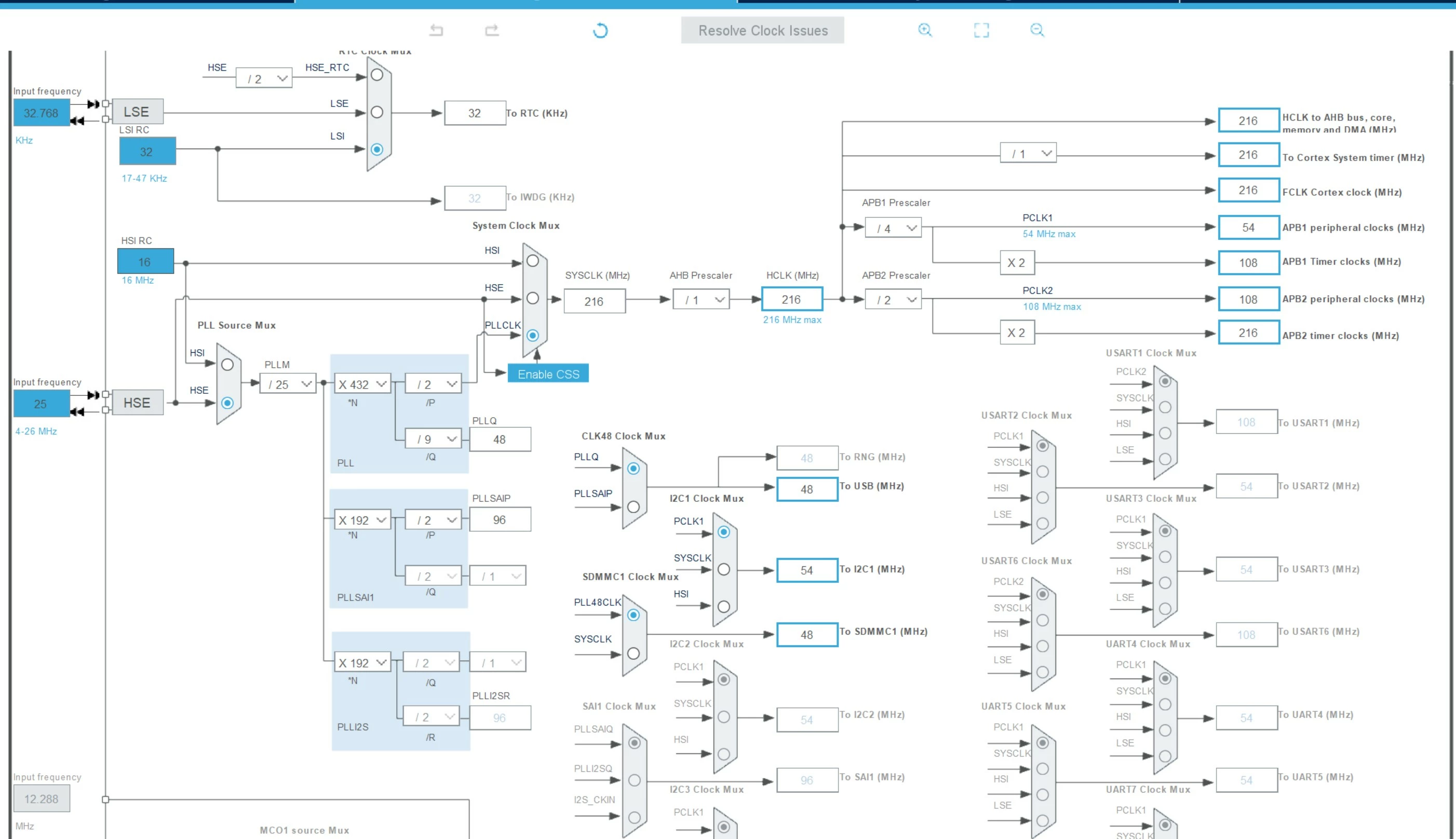
Task: Choose PLL48CLK in the SDMMC1 Clock Mux
Action: tap(633, 616)
